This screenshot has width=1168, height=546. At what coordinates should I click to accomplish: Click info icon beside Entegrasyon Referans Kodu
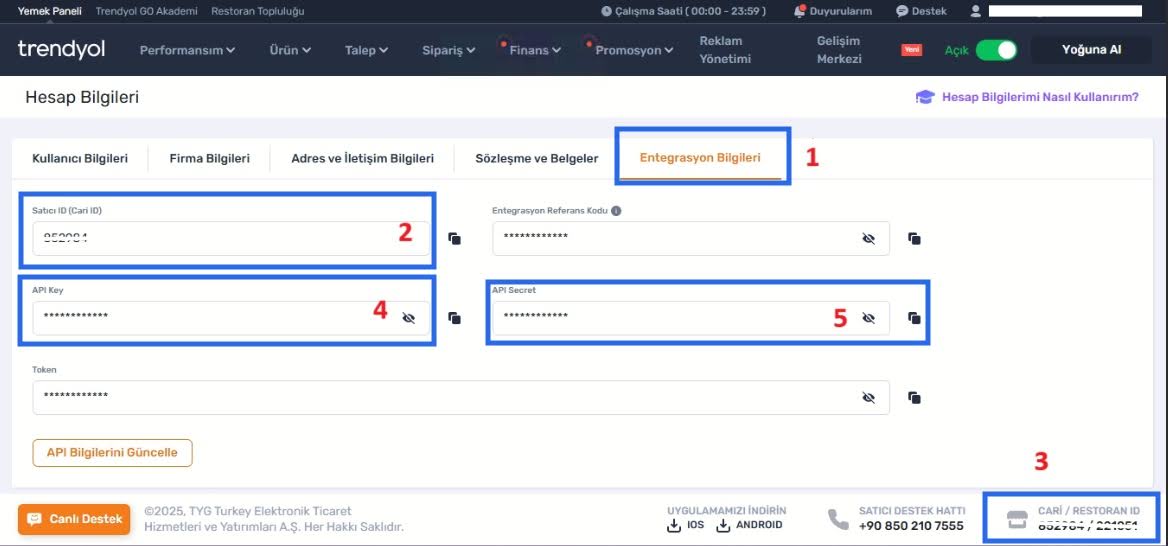[x=616, y=211]
